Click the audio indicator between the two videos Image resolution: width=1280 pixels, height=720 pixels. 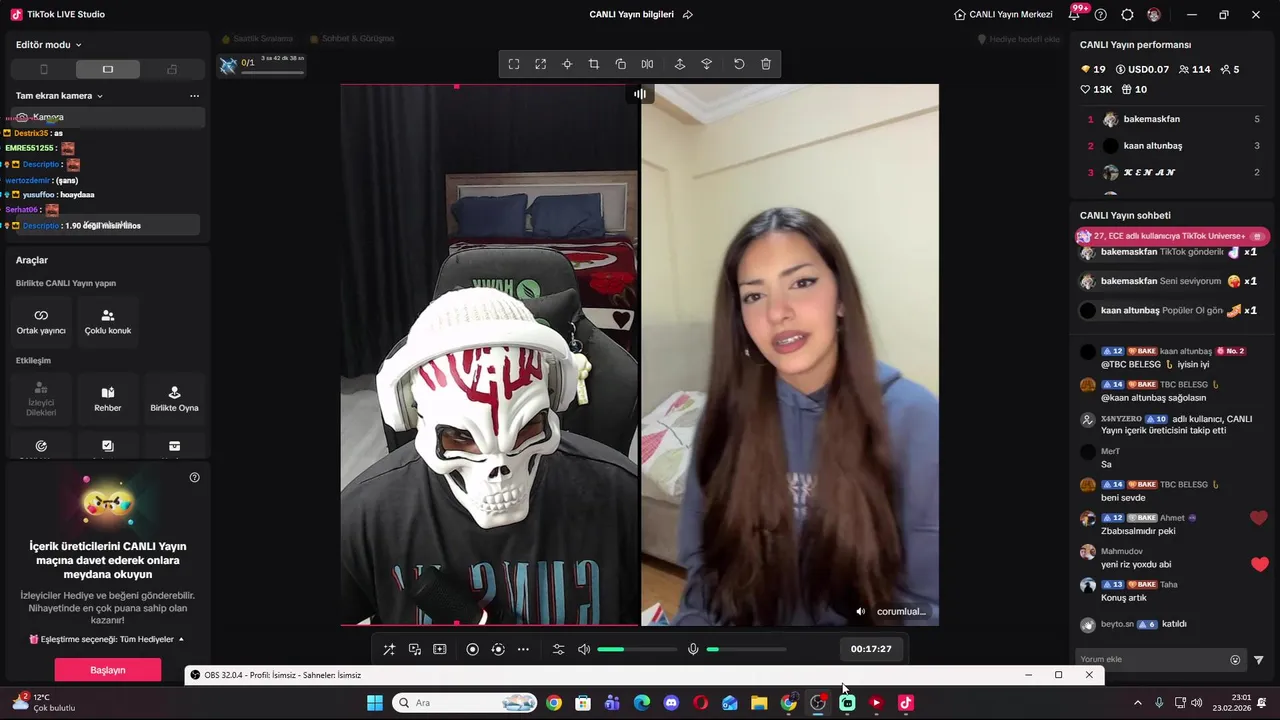[x=640, y=94]
